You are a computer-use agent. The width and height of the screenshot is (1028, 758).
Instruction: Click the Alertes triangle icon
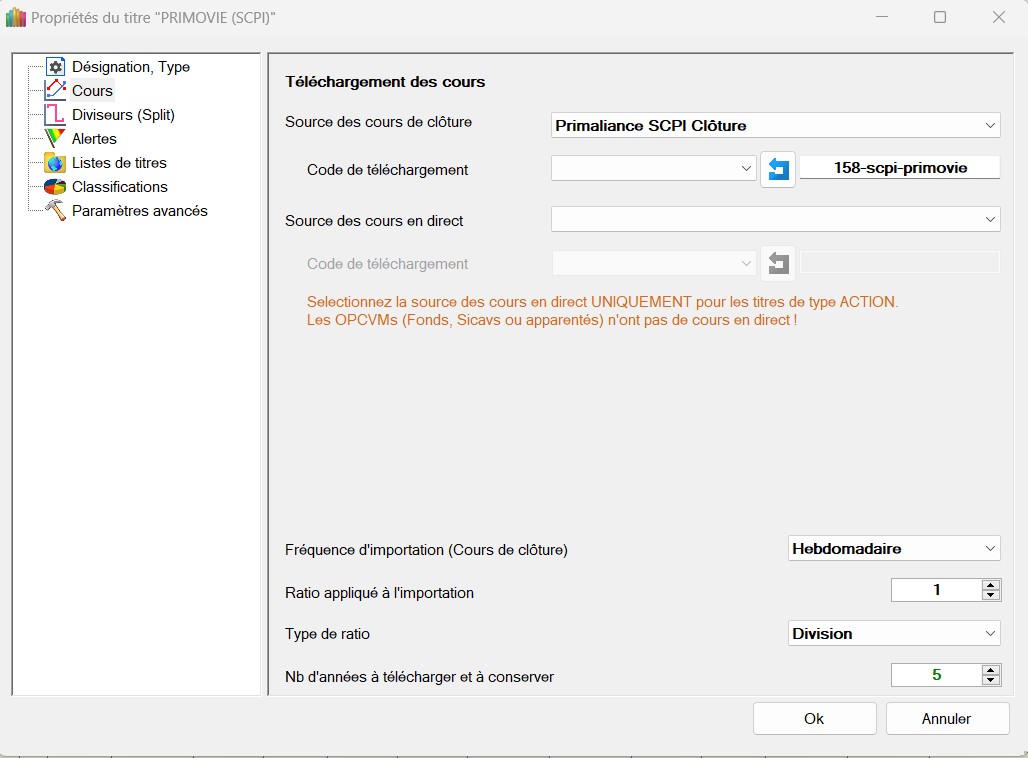(55, 139)
